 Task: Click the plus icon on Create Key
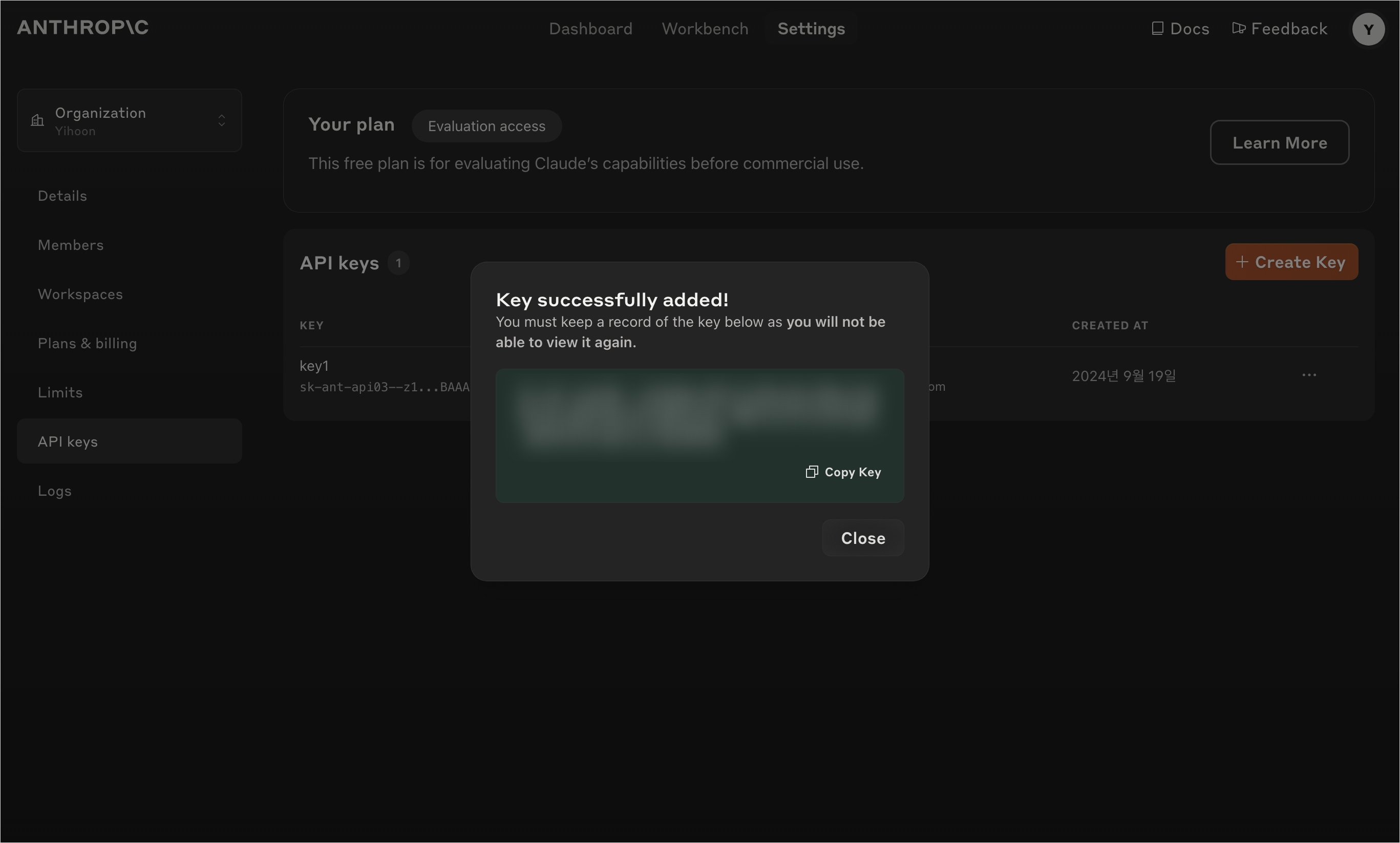[1242, 262]
